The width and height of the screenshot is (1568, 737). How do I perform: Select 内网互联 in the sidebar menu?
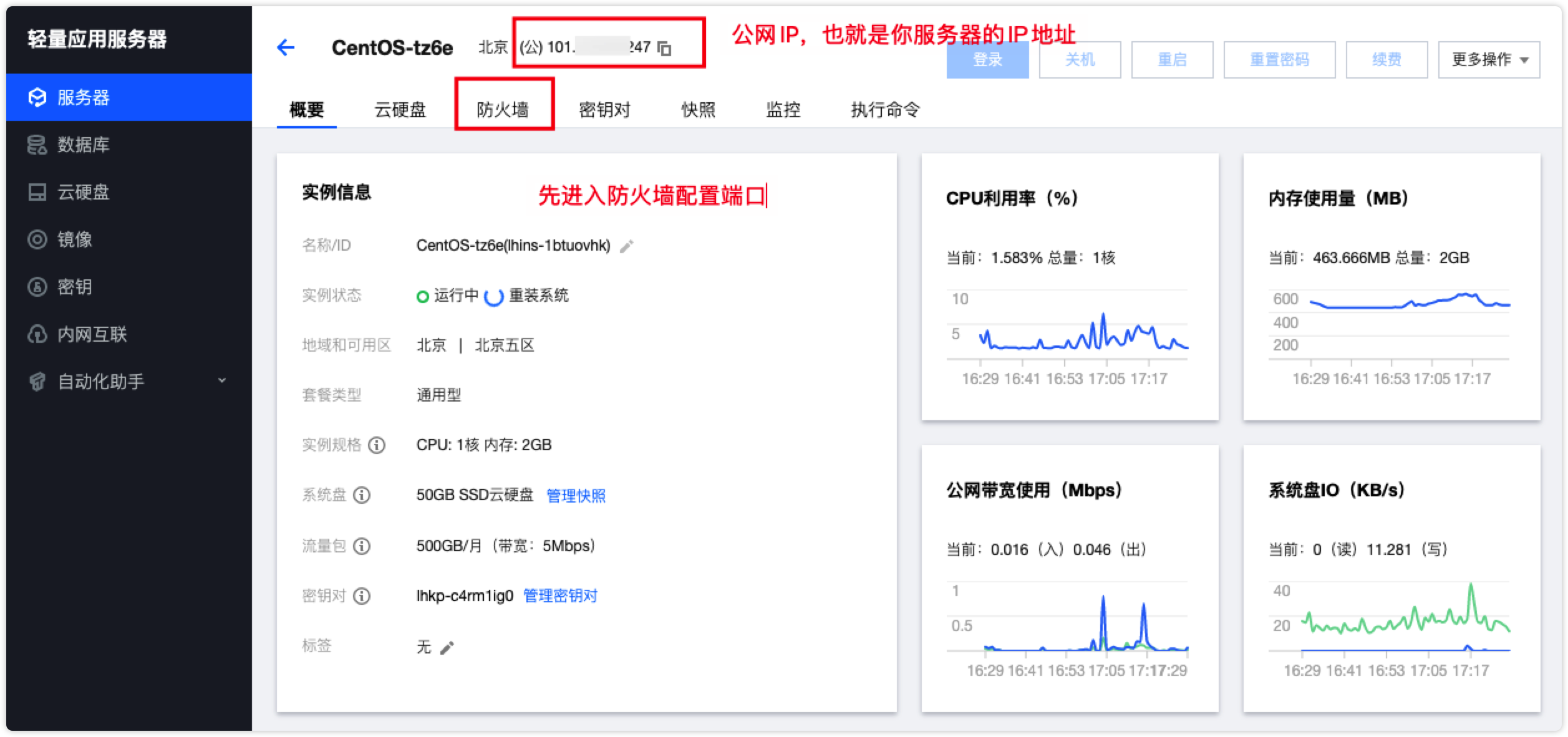[x=129, y=334]
